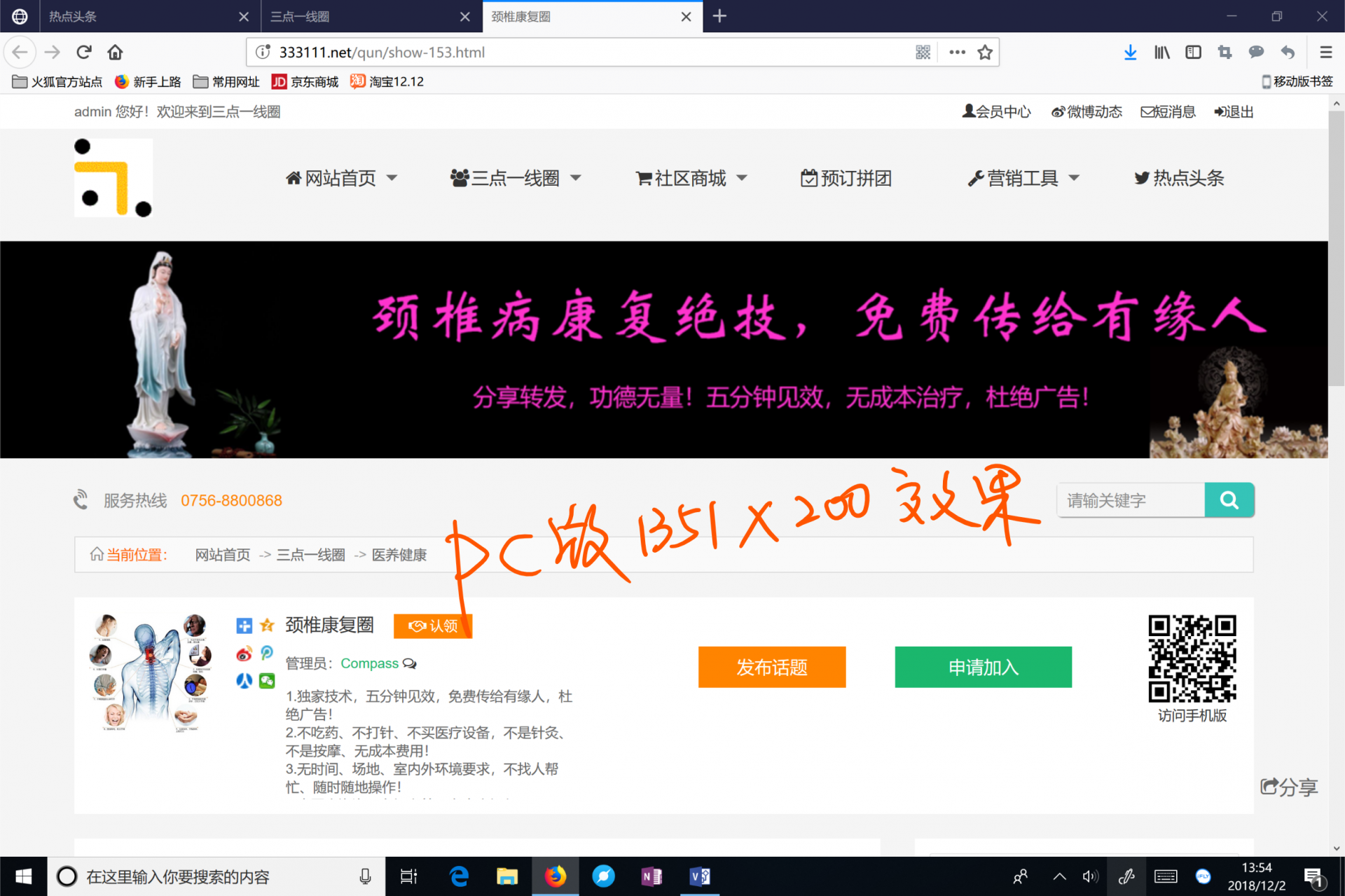The height and width of the screenshot is (896, 1345).
Task: Toggle the Firefox sidebar icon
Action: (x=1193, y=53)
